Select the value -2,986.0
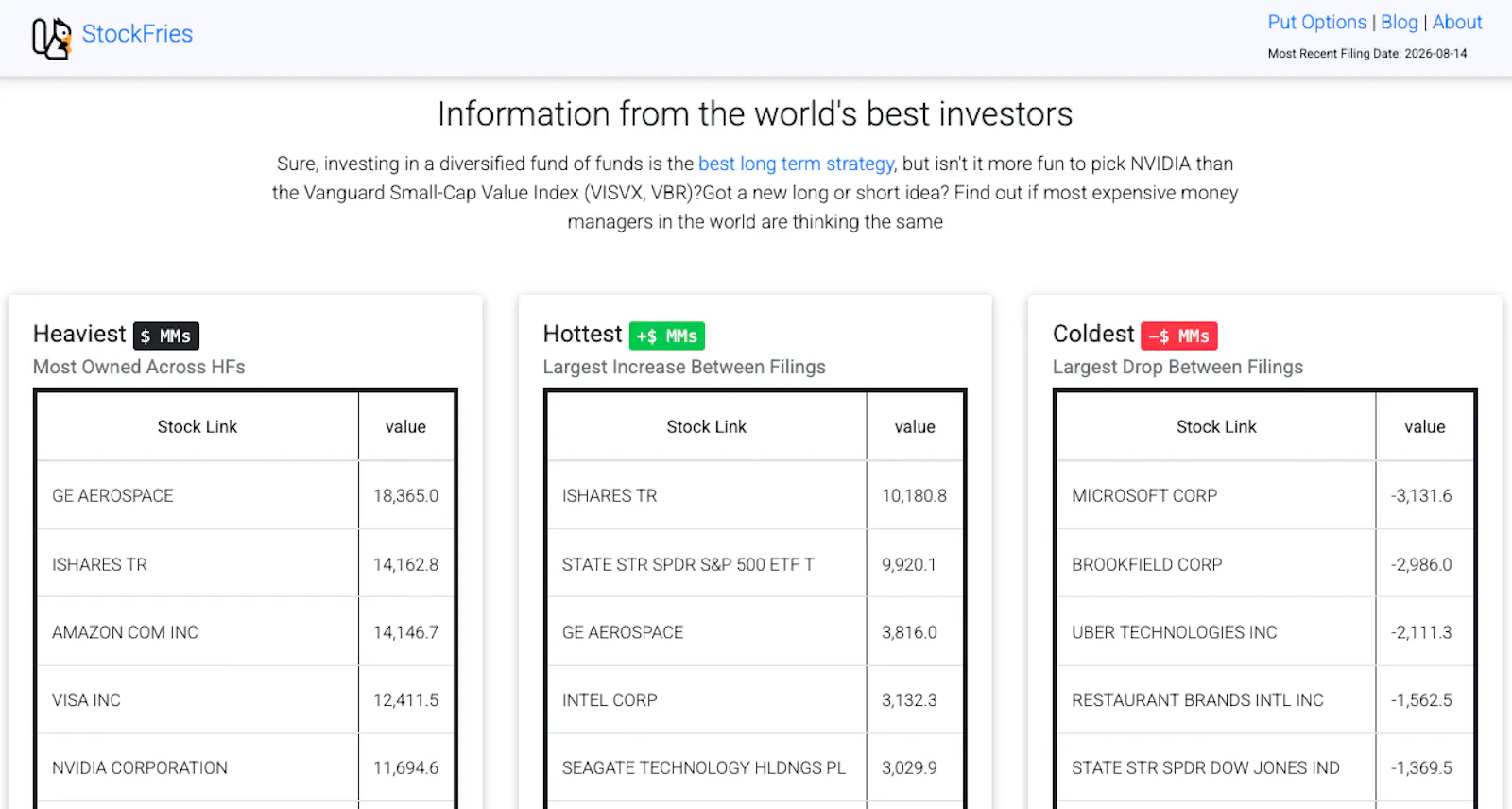Image resolution: width=1512 pixels, height=809 pixels. 1421,564
